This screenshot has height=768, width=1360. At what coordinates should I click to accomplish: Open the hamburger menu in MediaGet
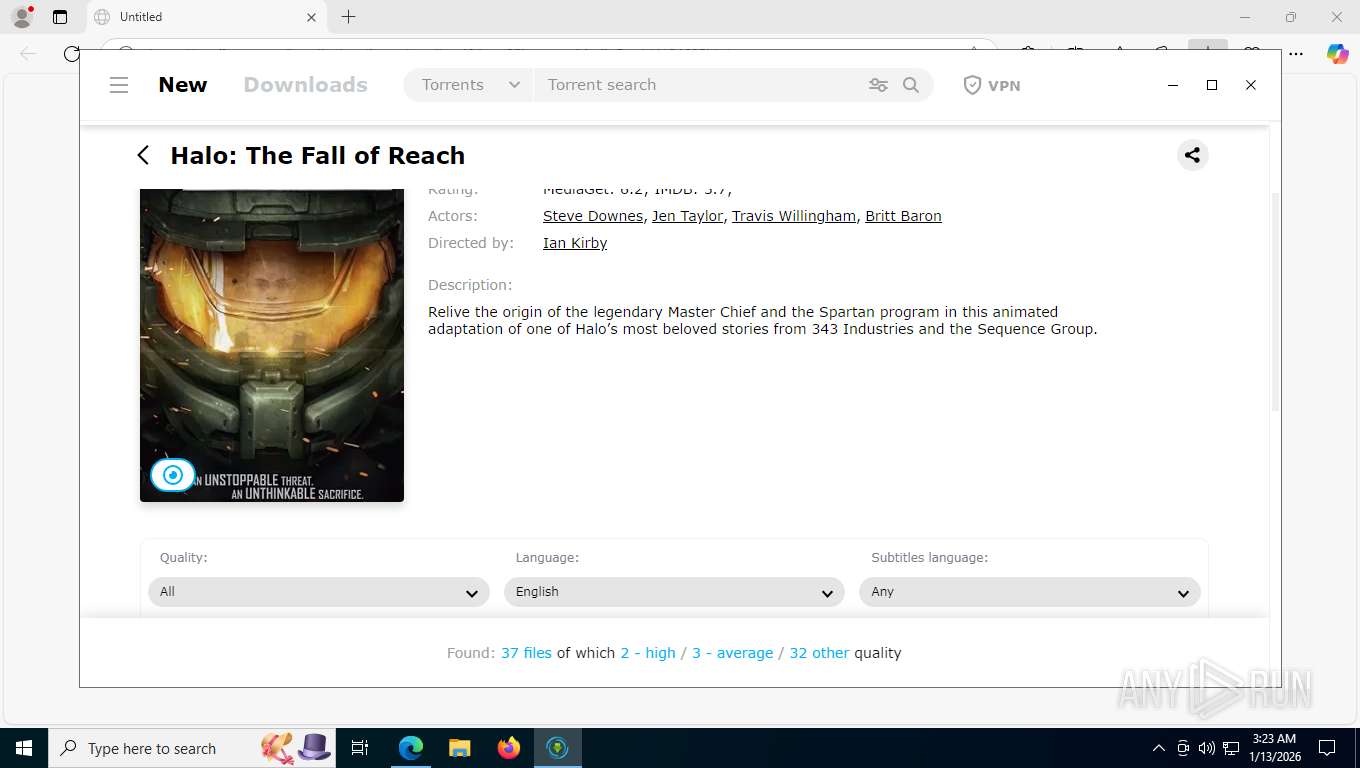tap(119, 85)
